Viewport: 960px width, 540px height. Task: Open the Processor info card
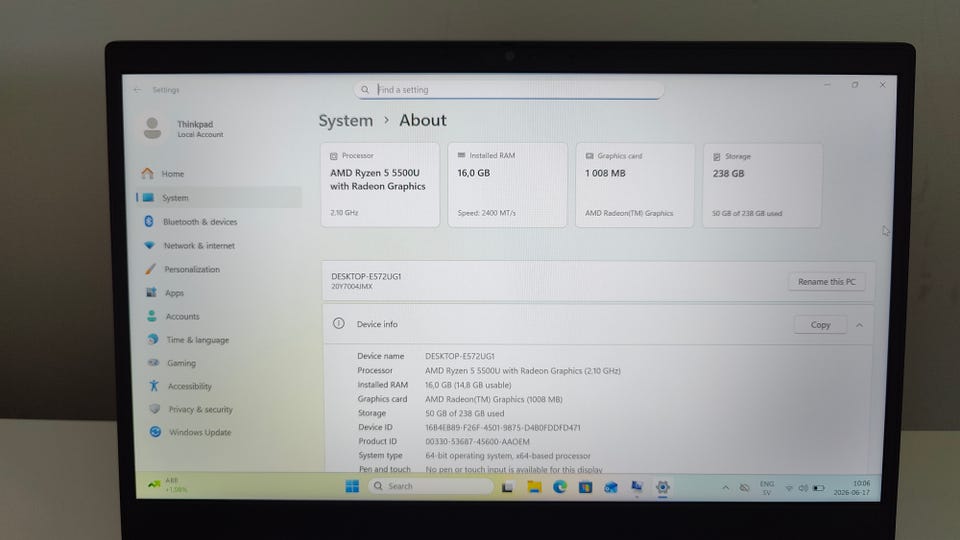coord(380,185)
